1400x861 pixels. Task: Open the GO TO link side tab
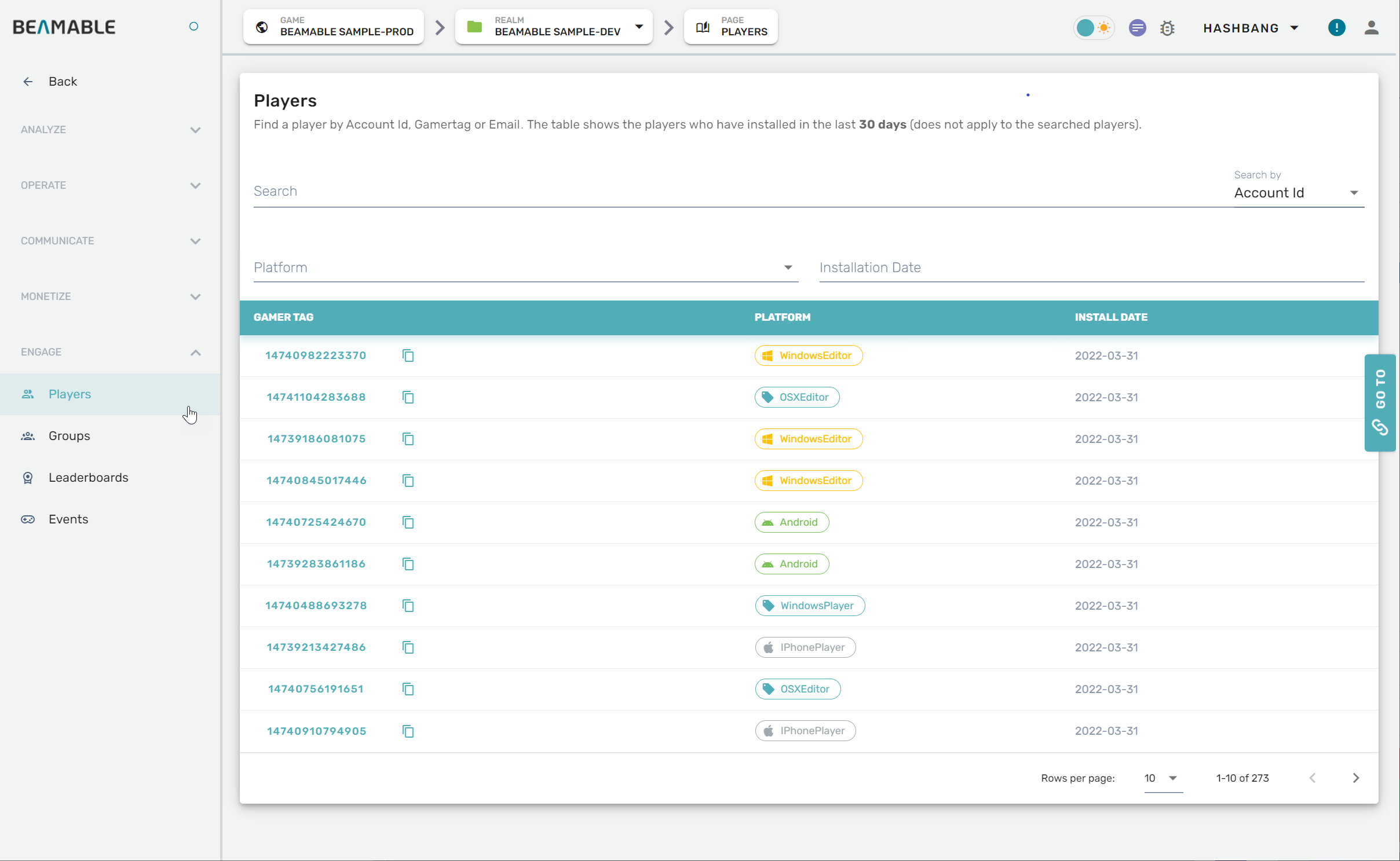(1380, 402)
